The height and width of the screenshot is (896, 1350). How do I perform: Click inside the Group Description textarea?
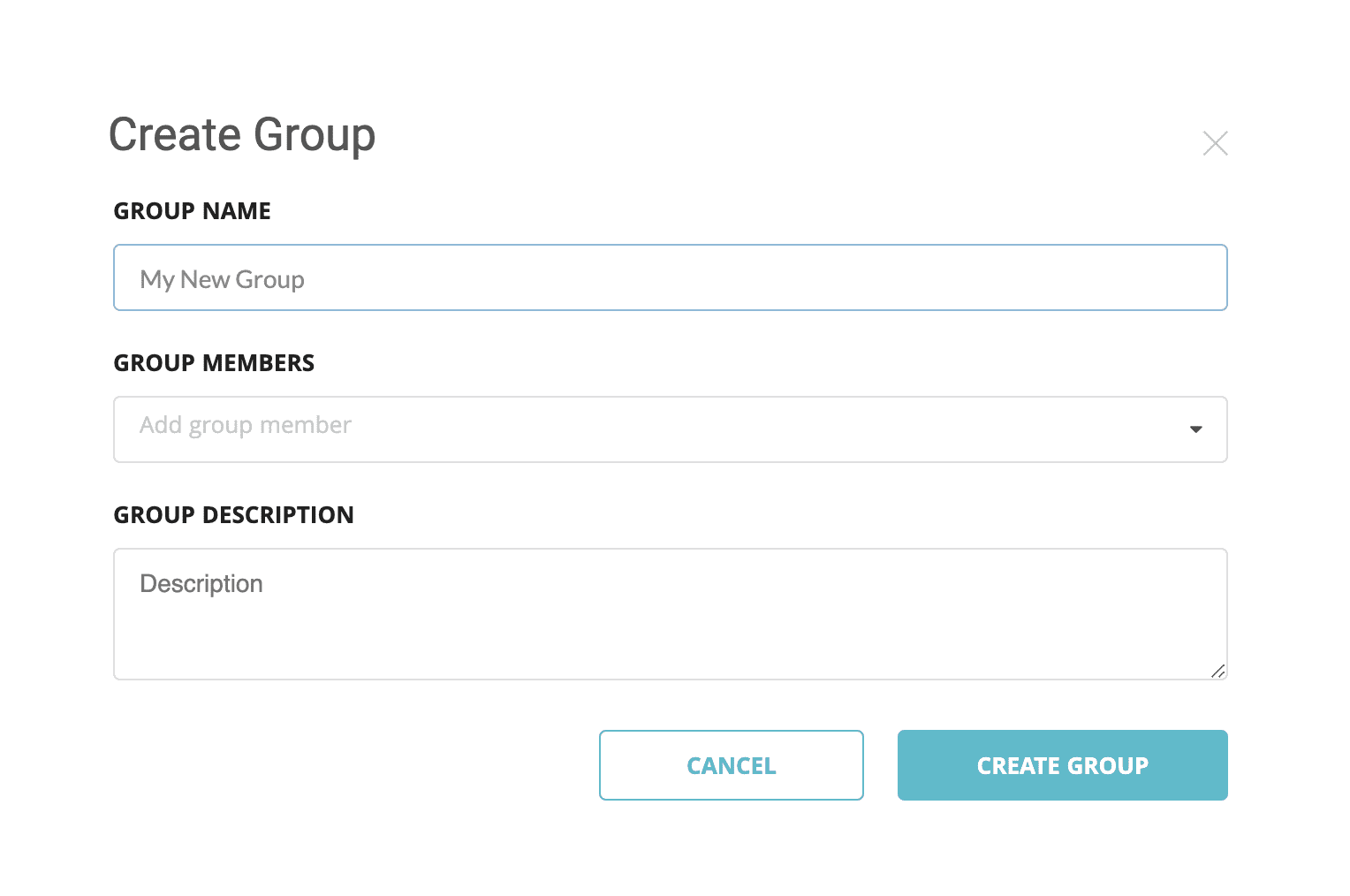click(671, 614)
